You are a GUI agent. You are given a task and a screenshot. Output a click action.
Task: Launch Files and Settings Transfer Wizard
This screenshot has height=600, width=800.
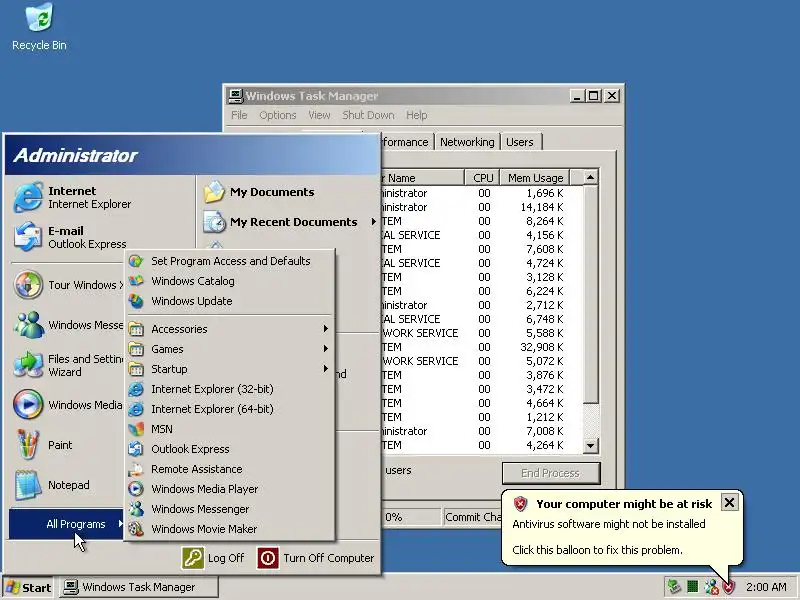67,365
